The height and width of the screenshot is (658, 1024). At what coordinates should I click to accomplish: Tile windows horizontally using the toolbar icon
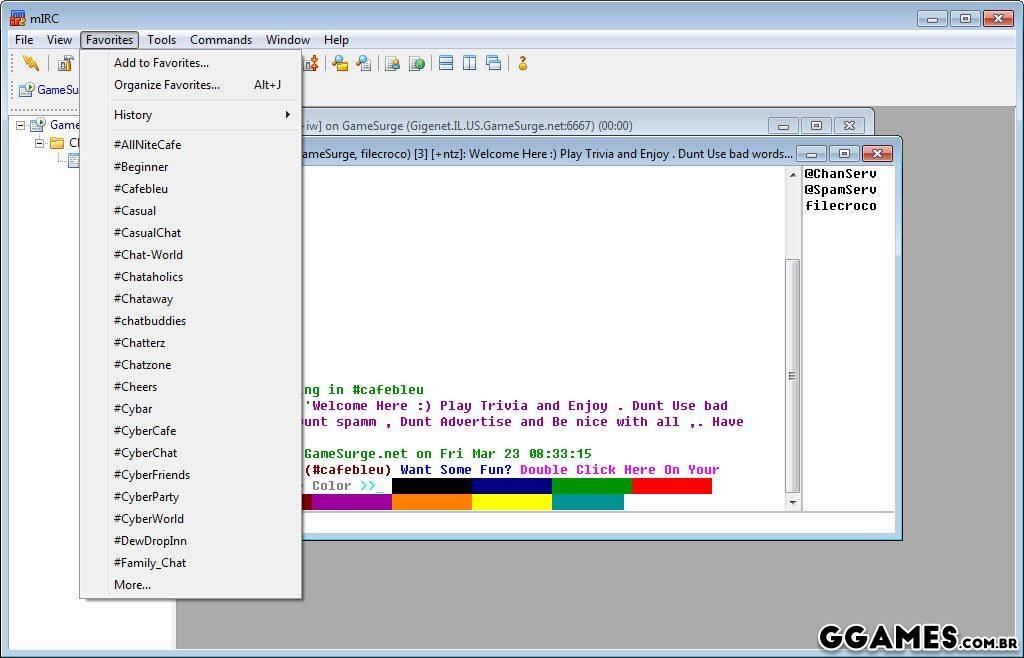pos(446,63)
